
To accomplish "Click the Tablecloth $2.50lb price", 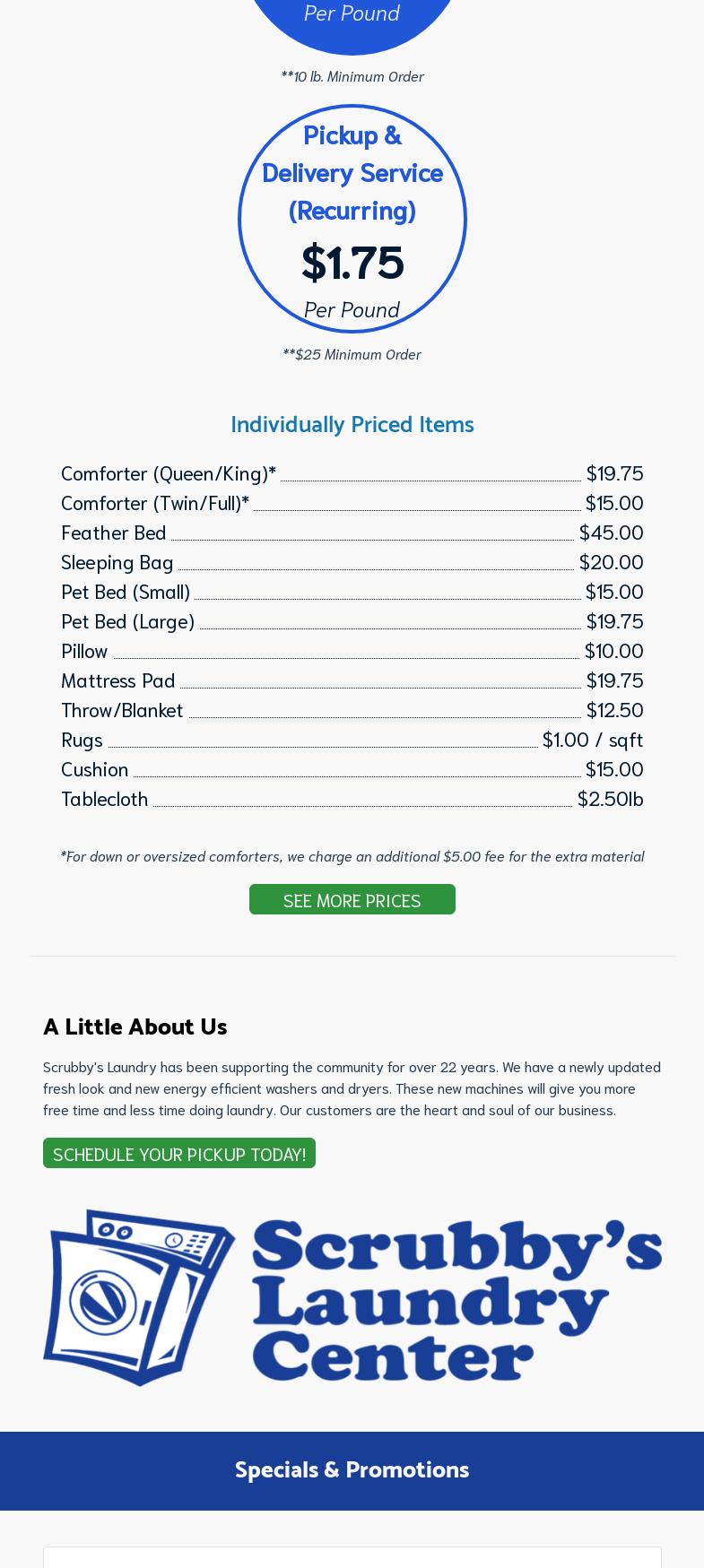I will [610, 798].
